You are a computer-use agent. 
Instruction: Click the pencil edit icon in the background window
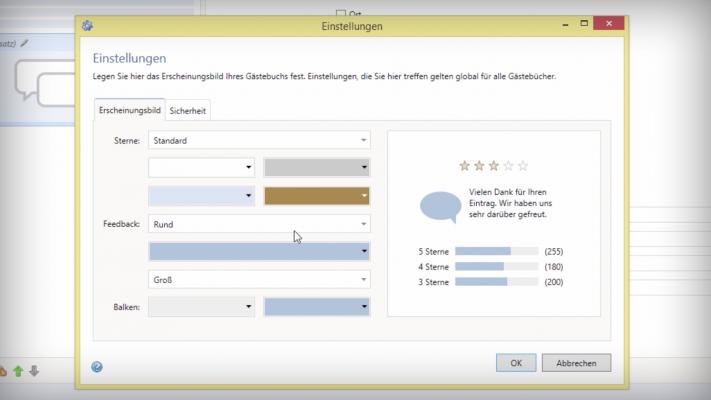25,43
